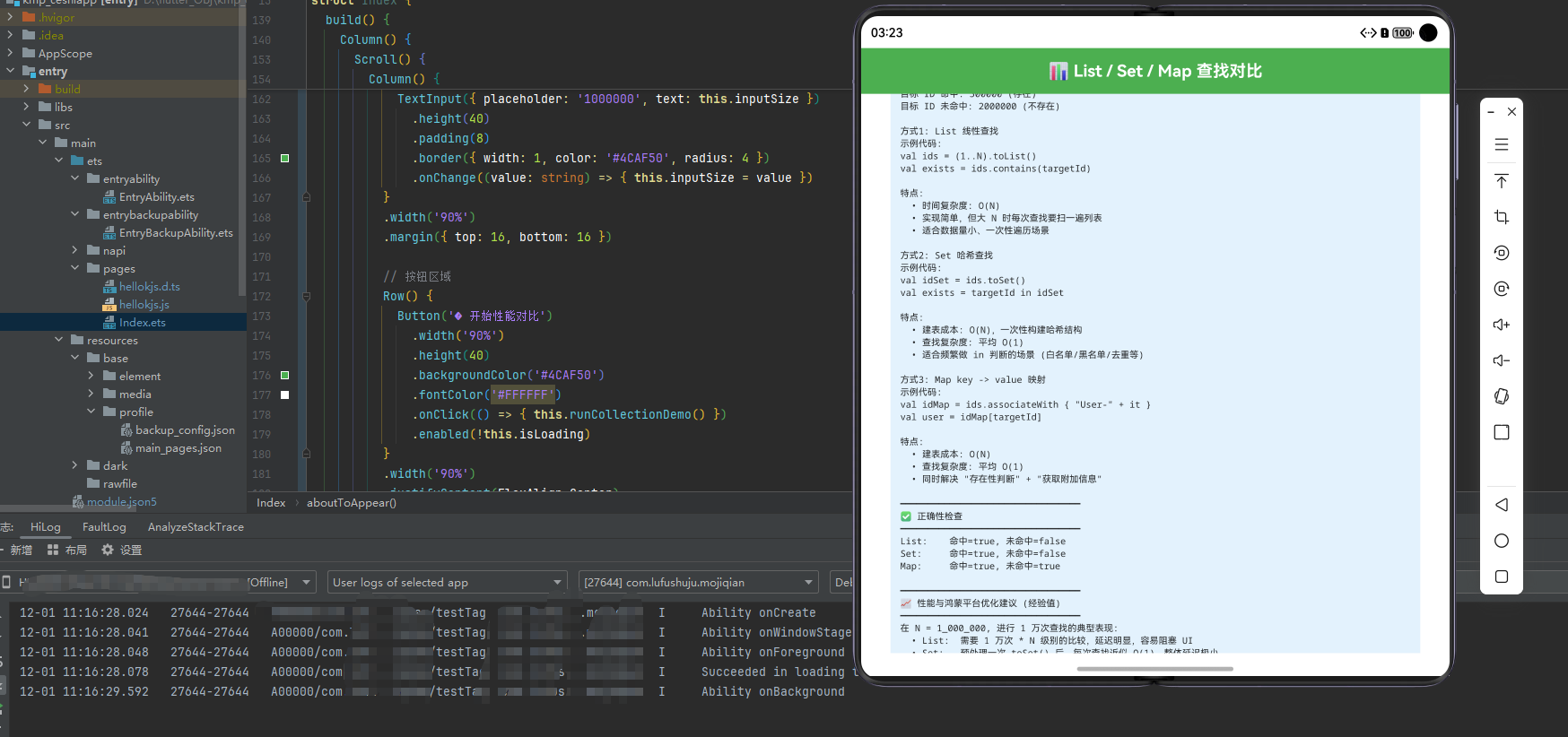Expand the .idea folder
The width and height of the screenshot is (1568, 737).
click(10, 35)
